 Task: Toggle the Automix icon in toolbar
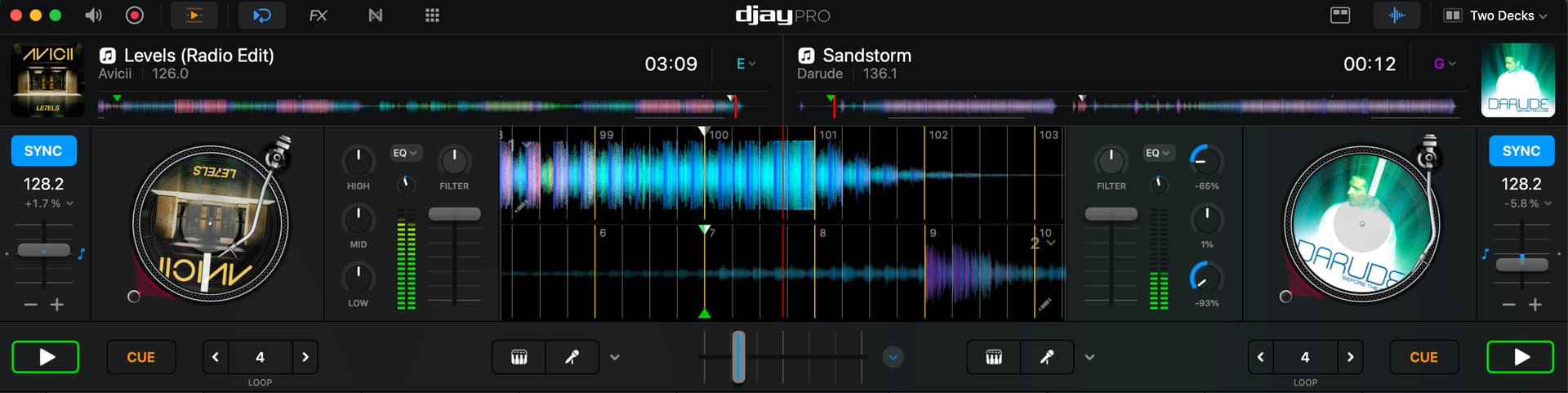[261, 16]
